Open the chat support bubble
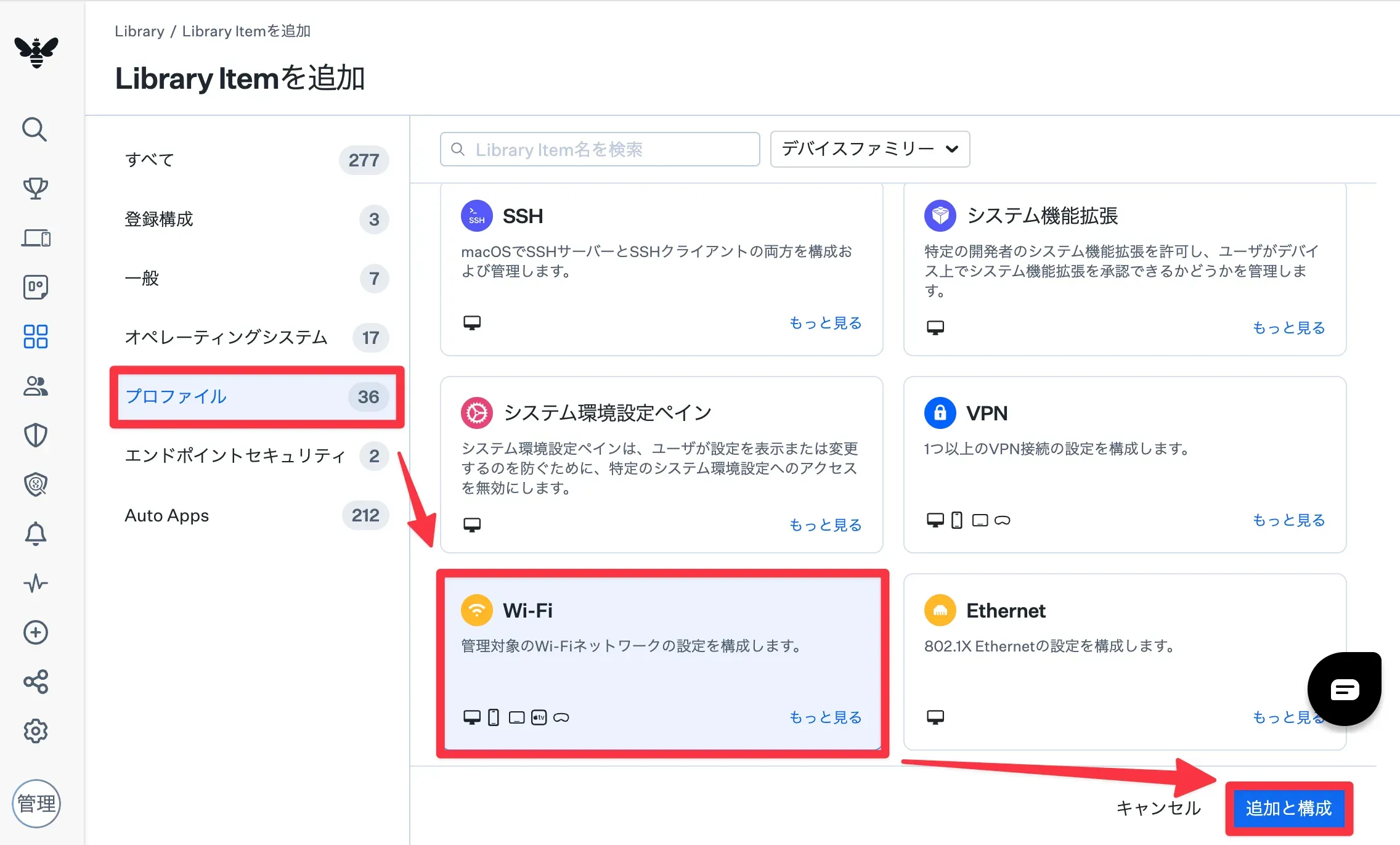The height and width of the screenshot is (845, 1400). (x=1344, y=689)
